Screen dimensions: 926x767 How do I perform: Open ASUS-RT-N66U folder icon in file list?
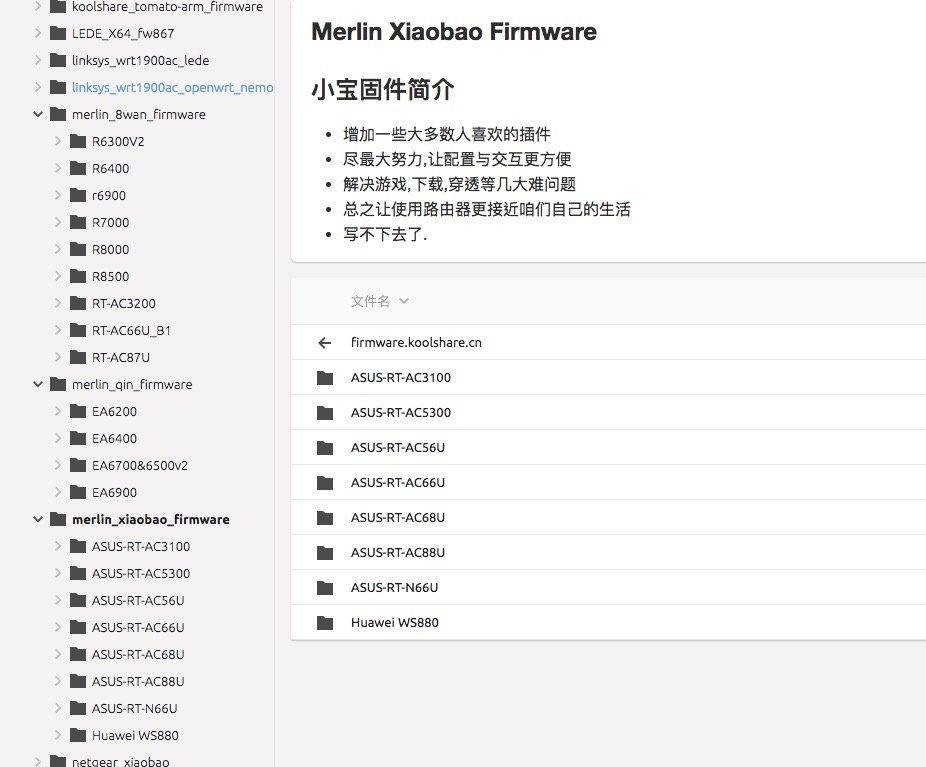(325, 588)
